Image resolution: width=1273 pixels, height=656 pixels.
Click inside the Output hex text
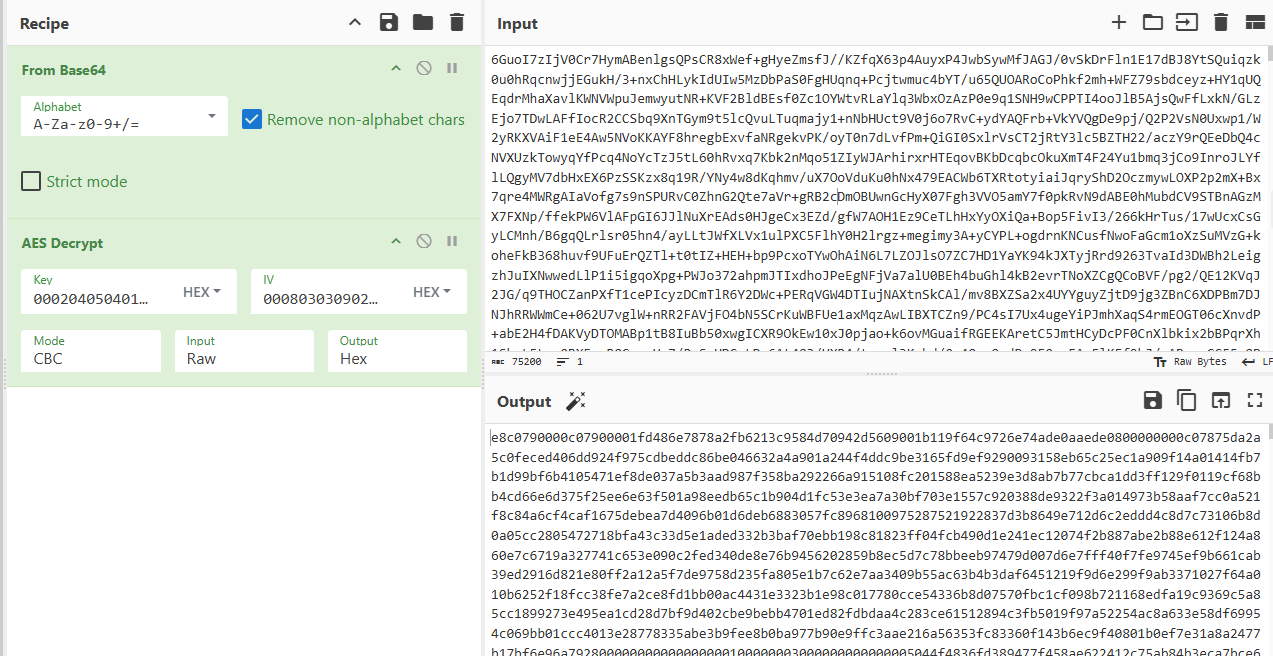pos(875,540)
